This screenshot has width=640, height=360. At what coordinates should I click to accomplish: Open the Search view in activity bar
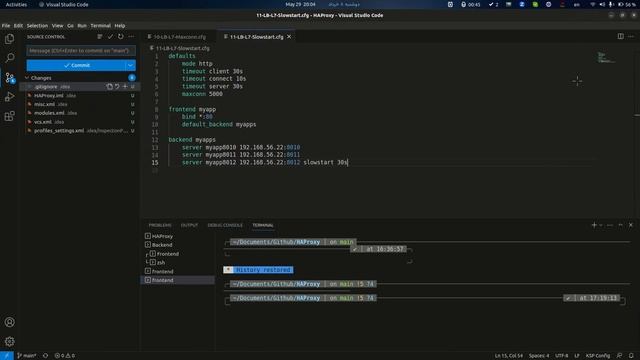click(x=9, y=58)
